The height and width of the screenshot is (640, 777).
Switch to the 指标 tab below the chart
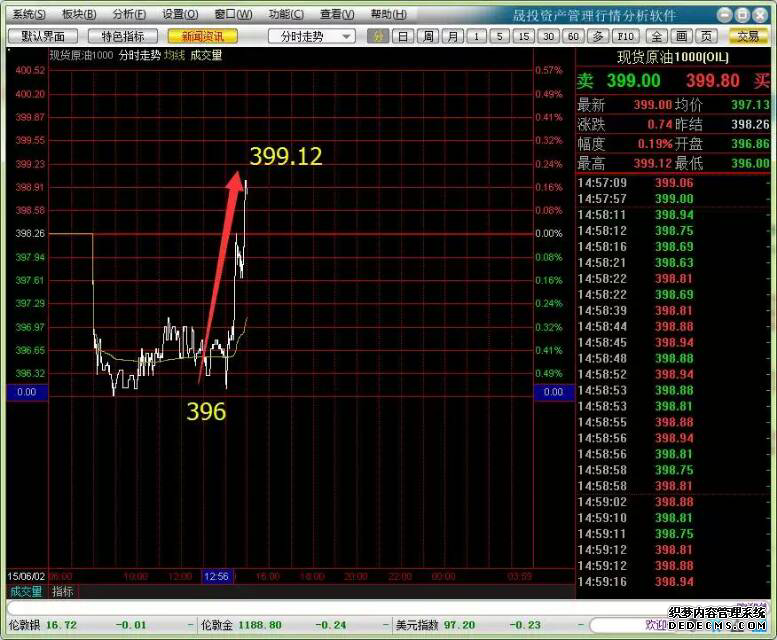pos(63,591)
